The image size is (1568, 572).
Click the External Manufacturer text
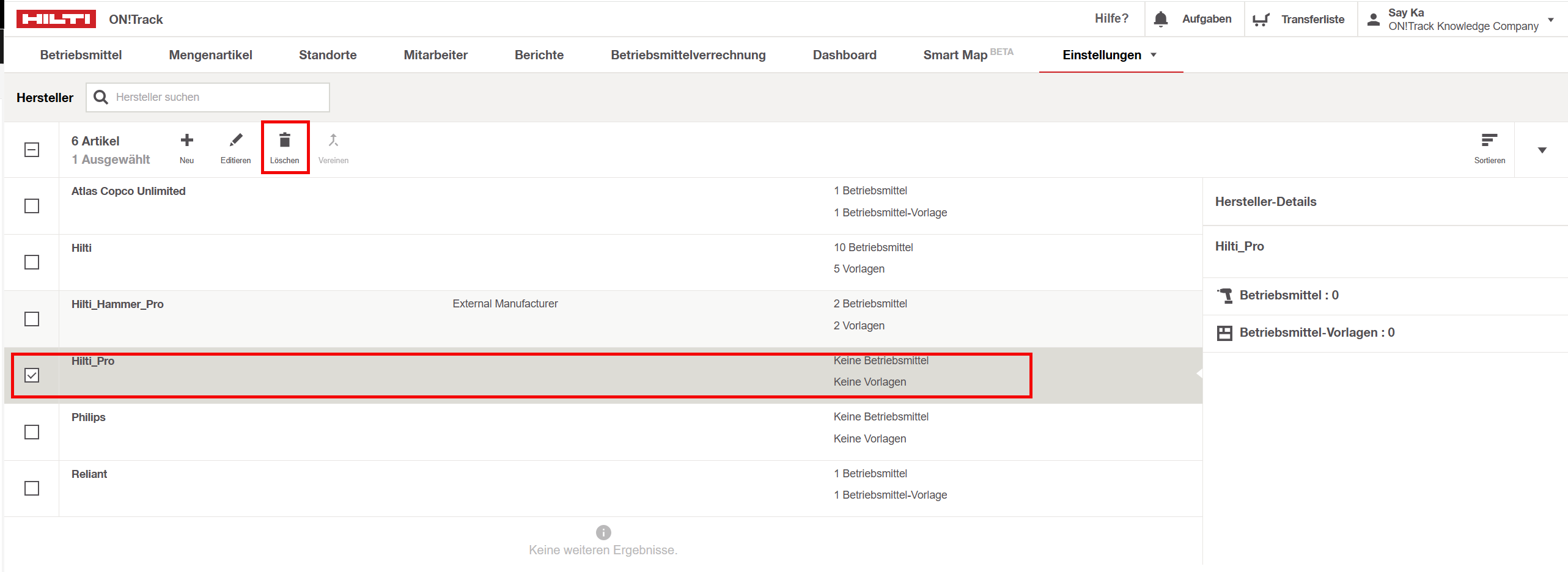click(x=505, y=304)
